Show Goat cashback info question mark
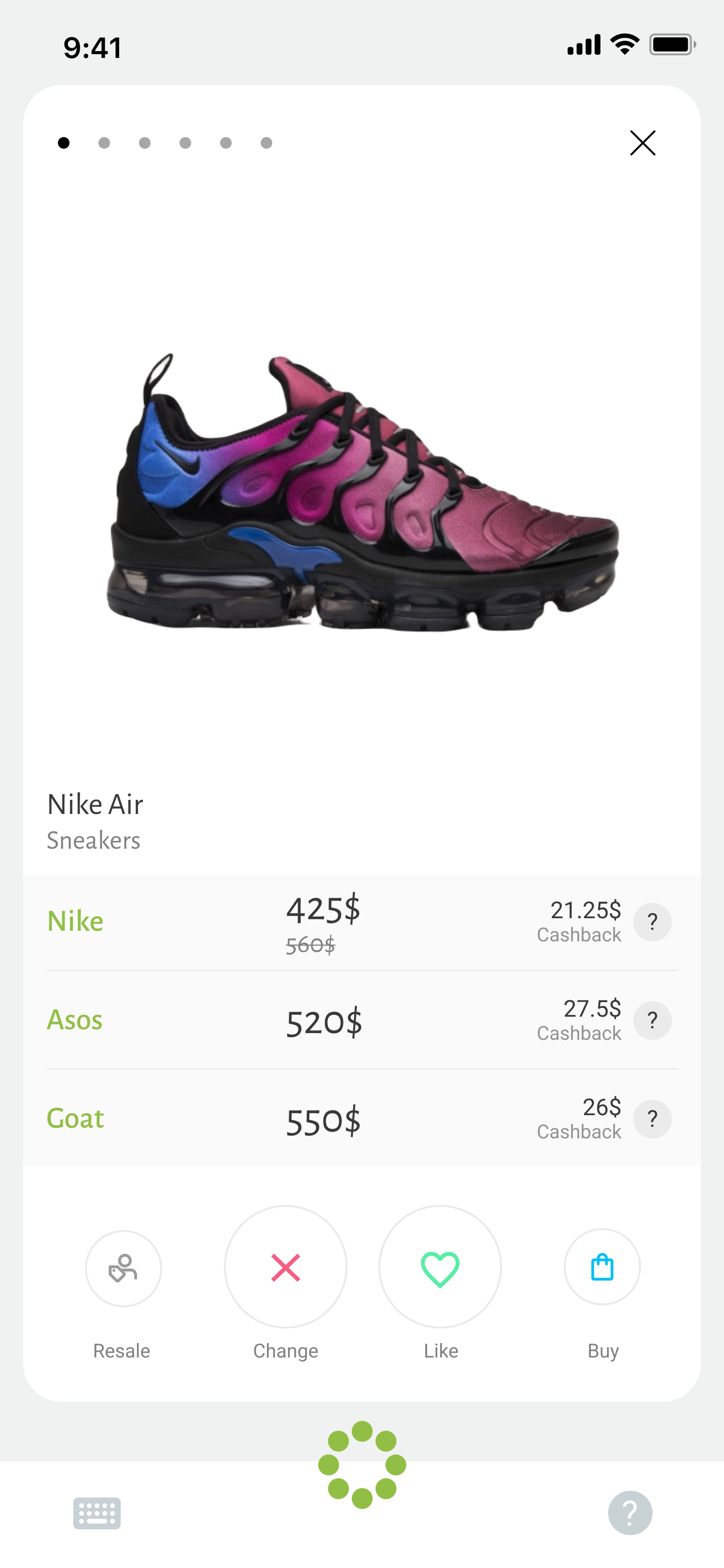This screenshot has width=724, height=1568. [x=652, y=1120]
